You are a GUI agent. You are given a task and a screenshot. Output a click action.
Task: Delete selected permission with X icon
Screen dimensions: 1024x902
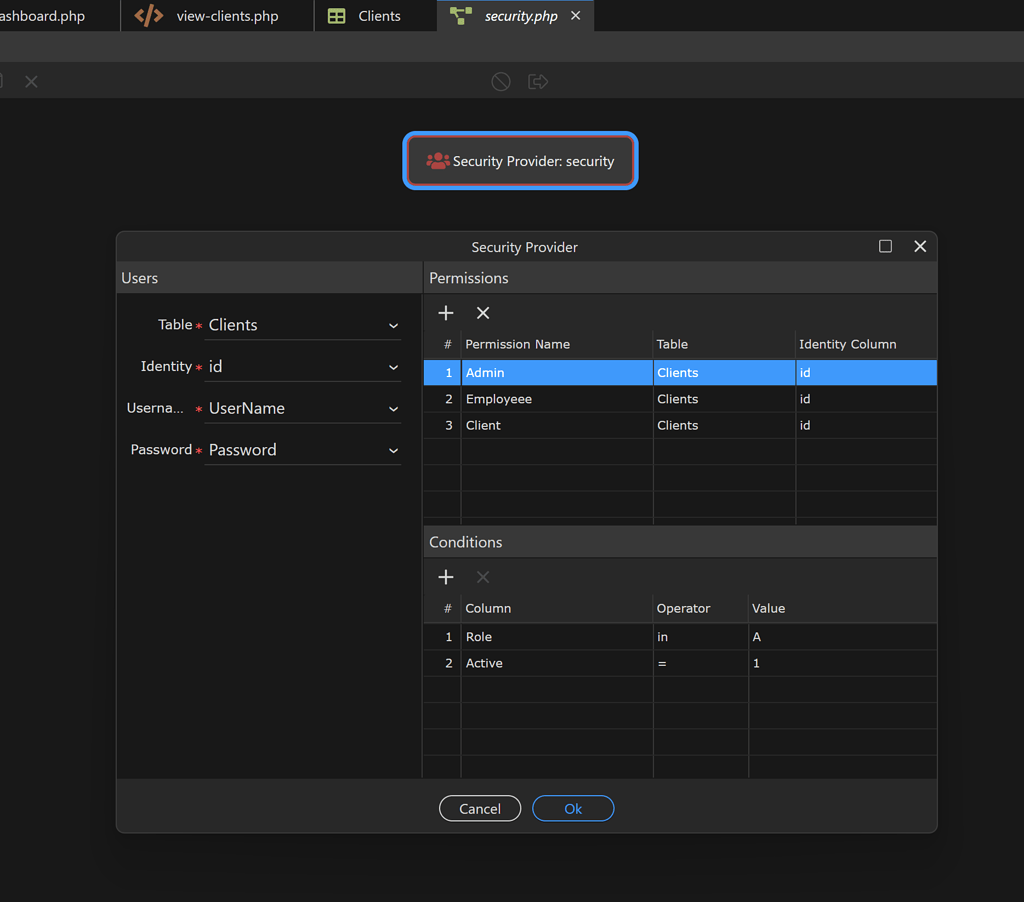pyautogui.click(x=483, y=313)
